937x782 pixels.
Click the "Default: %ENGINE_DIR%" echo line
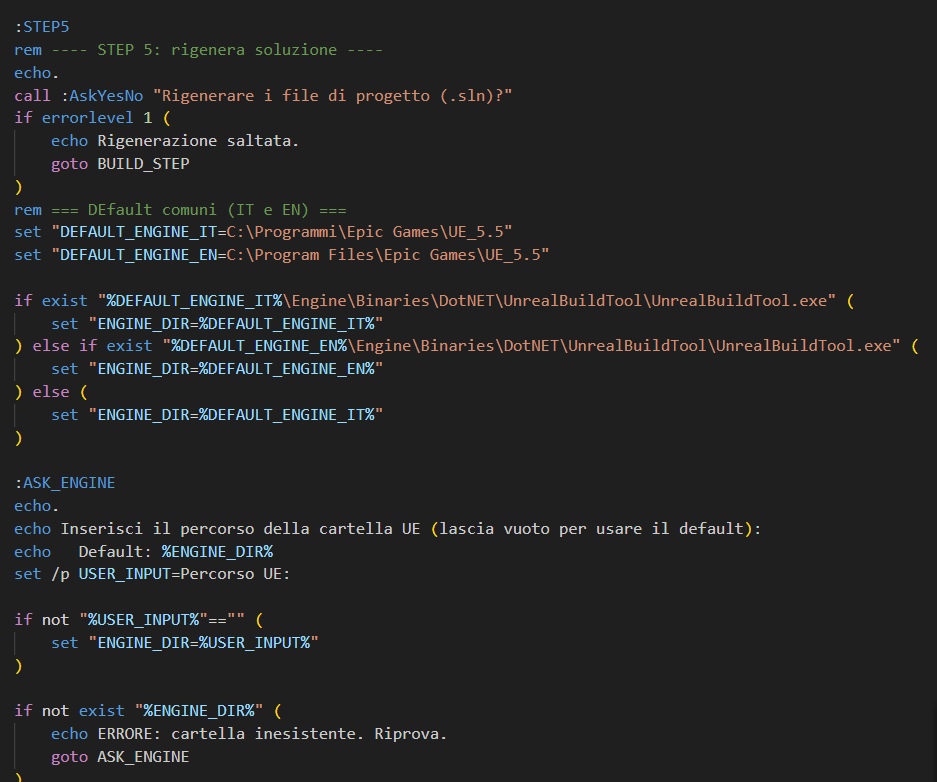tap(175, 552)
